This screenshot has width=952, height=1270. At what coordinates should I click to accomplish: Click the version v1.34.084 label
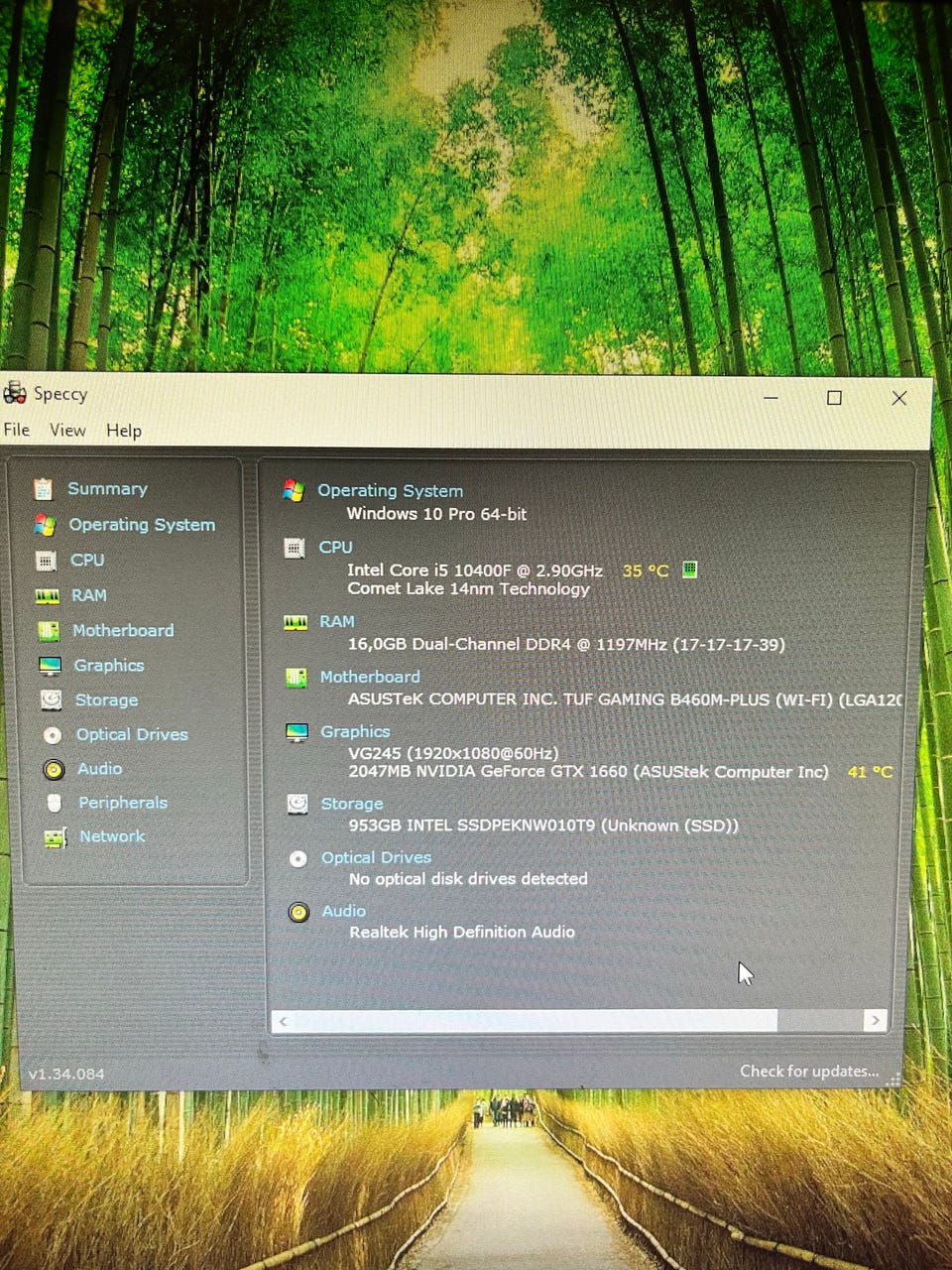click(x=66, y=1074)
